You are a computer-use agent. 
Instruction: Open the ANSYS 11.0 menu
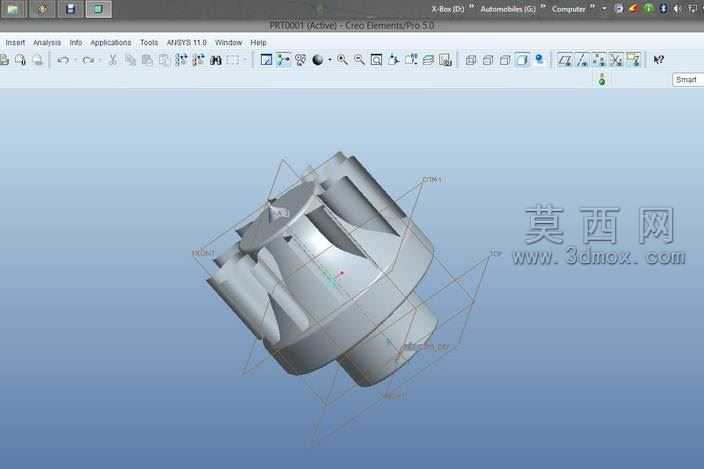click(x=186, y=43)
